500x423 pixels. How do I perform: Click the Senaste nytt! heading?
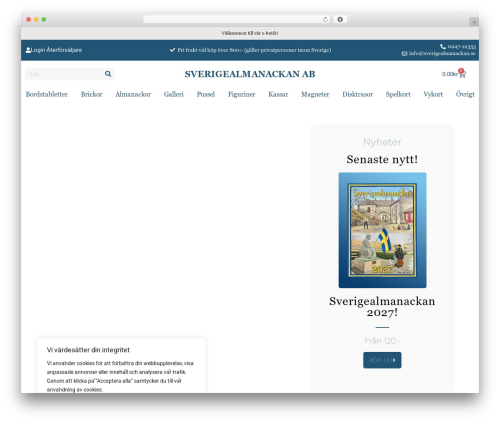click(x=382, y=159)
